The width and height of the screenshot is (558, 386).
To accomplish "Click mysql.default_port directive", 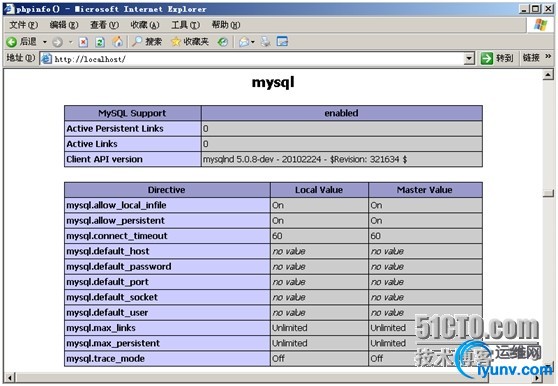I will pos(107,282).
